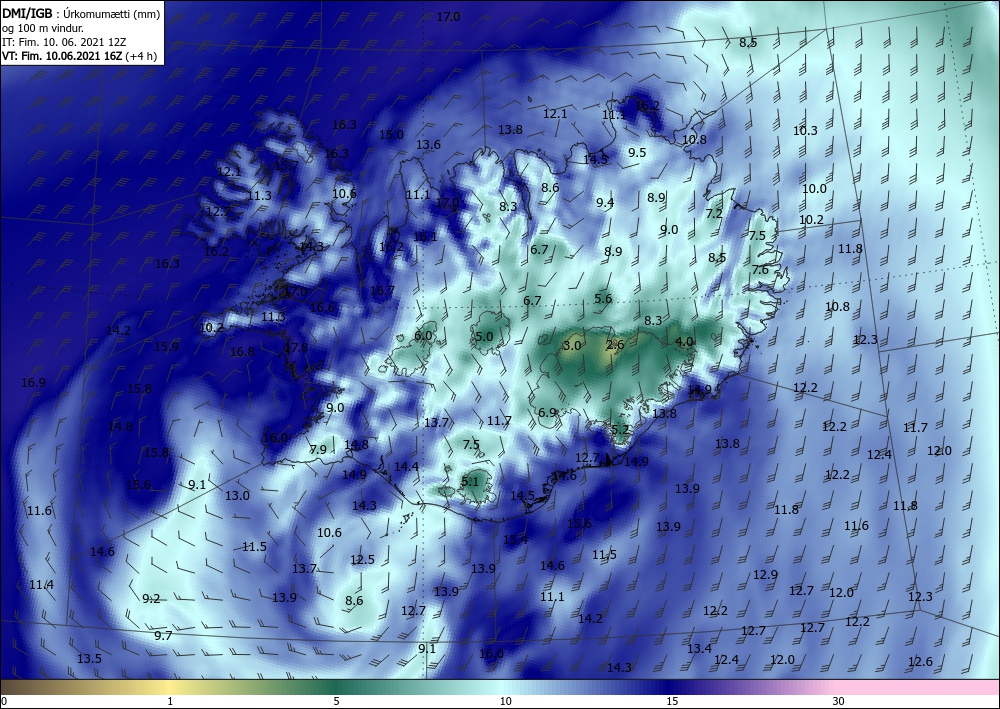1000x709 pixels.
Task: Click the 10.3 value offshore northeast
Action: click(x=805, y=131)
